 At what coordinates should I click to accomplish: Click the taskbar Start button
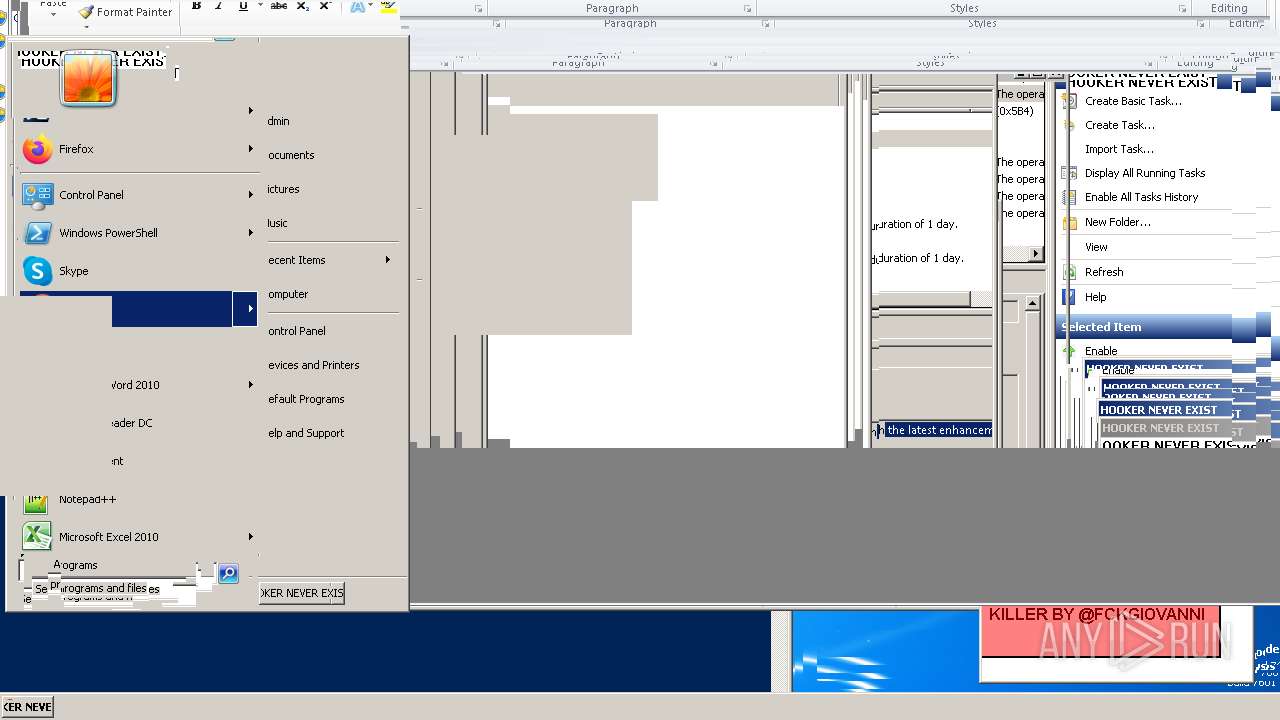point(27,707)
